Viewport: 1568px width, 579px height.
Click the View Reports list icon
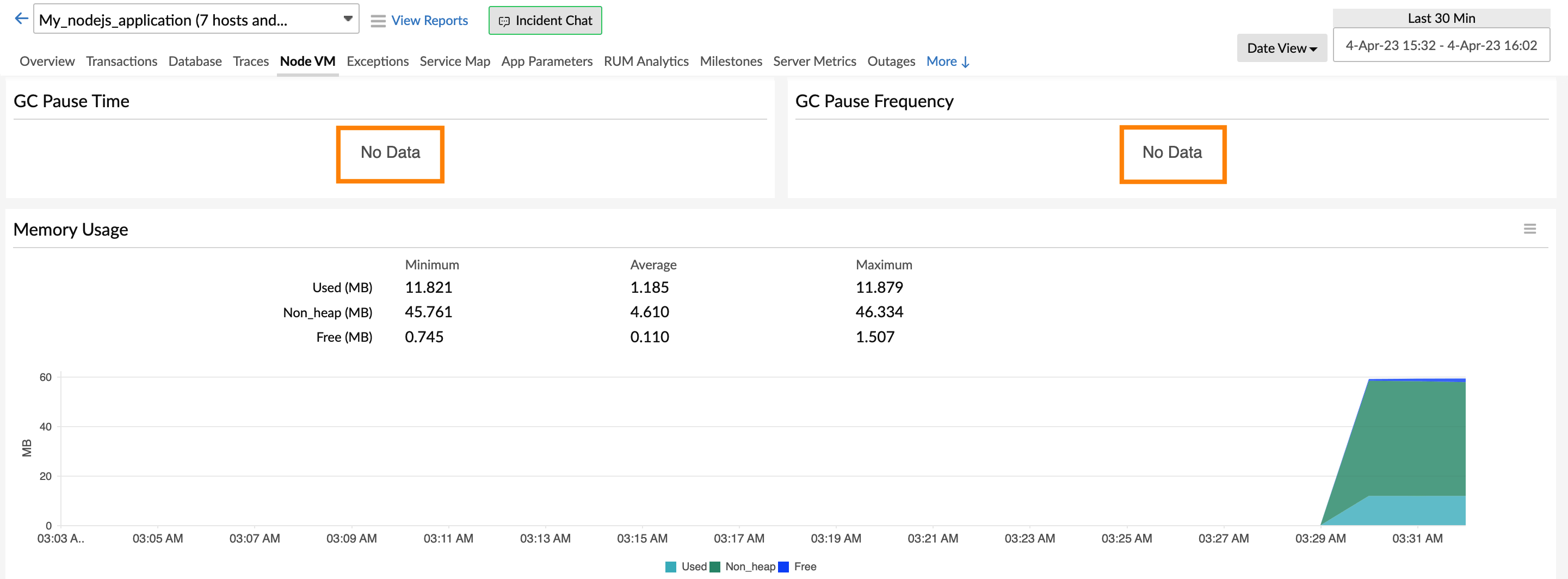click(x=378, y=21)
